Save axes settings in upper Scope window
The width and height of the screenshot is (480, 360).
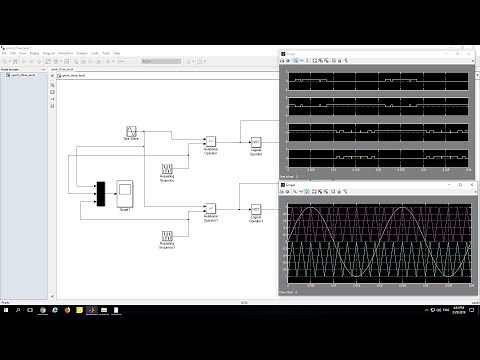pyautogui.click(x=320, y=60)
